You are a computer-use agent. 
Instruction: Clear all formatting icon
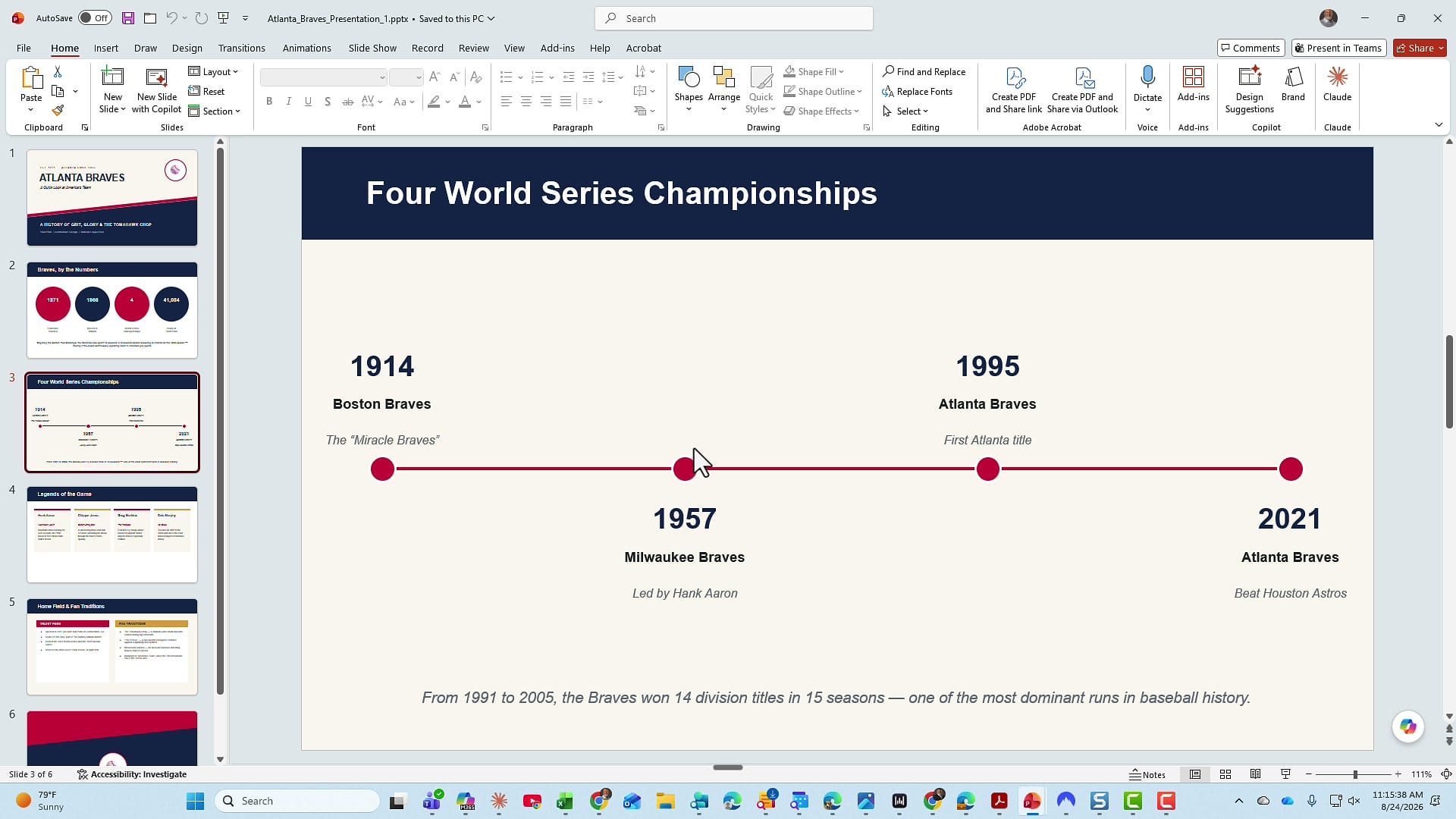pos(475,77)
